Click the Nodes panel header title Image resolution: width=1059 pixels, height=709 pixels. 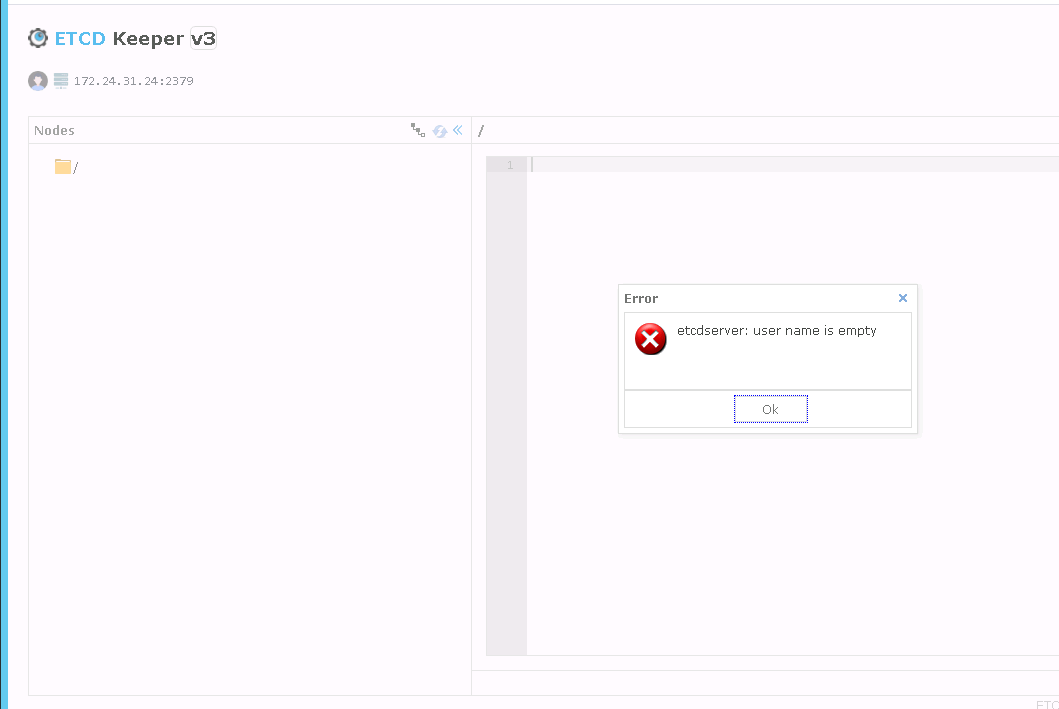click(54, 131)
